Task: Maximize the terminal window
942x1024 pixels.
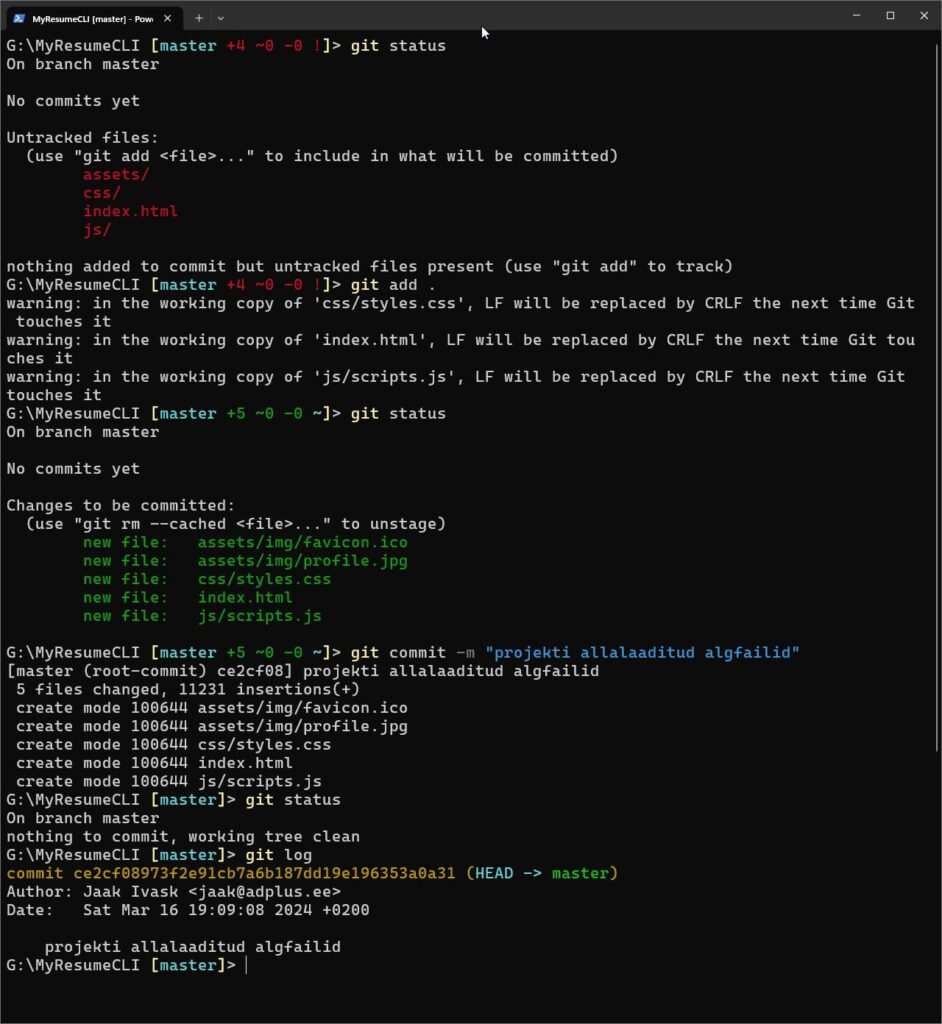Action: point(890,15)
